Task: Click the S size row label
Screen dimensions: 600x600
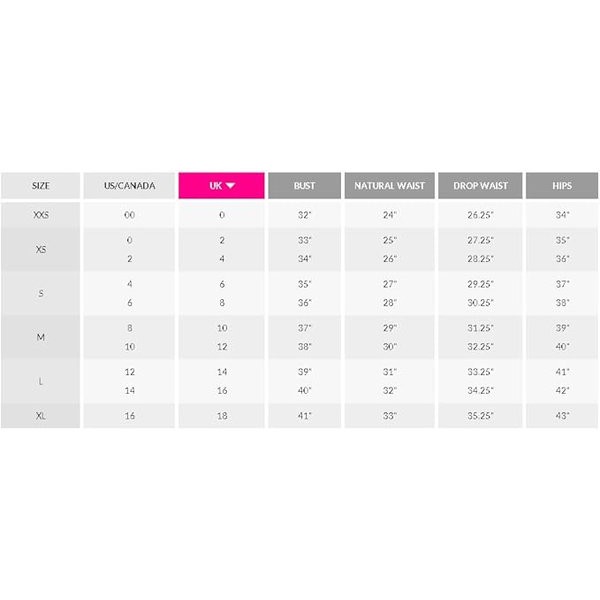Action: (41, 293)
